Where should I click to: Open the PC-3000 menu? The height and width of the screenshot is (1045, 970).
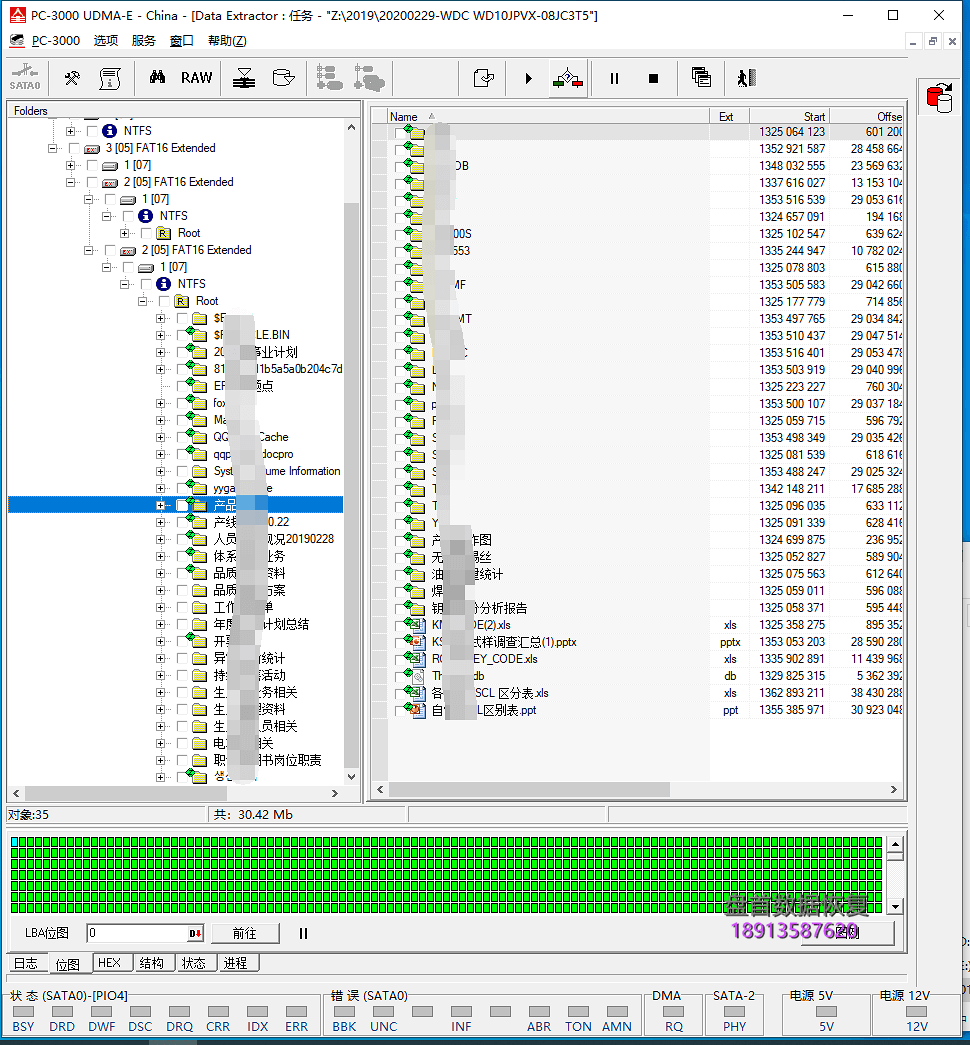[56, 41]
